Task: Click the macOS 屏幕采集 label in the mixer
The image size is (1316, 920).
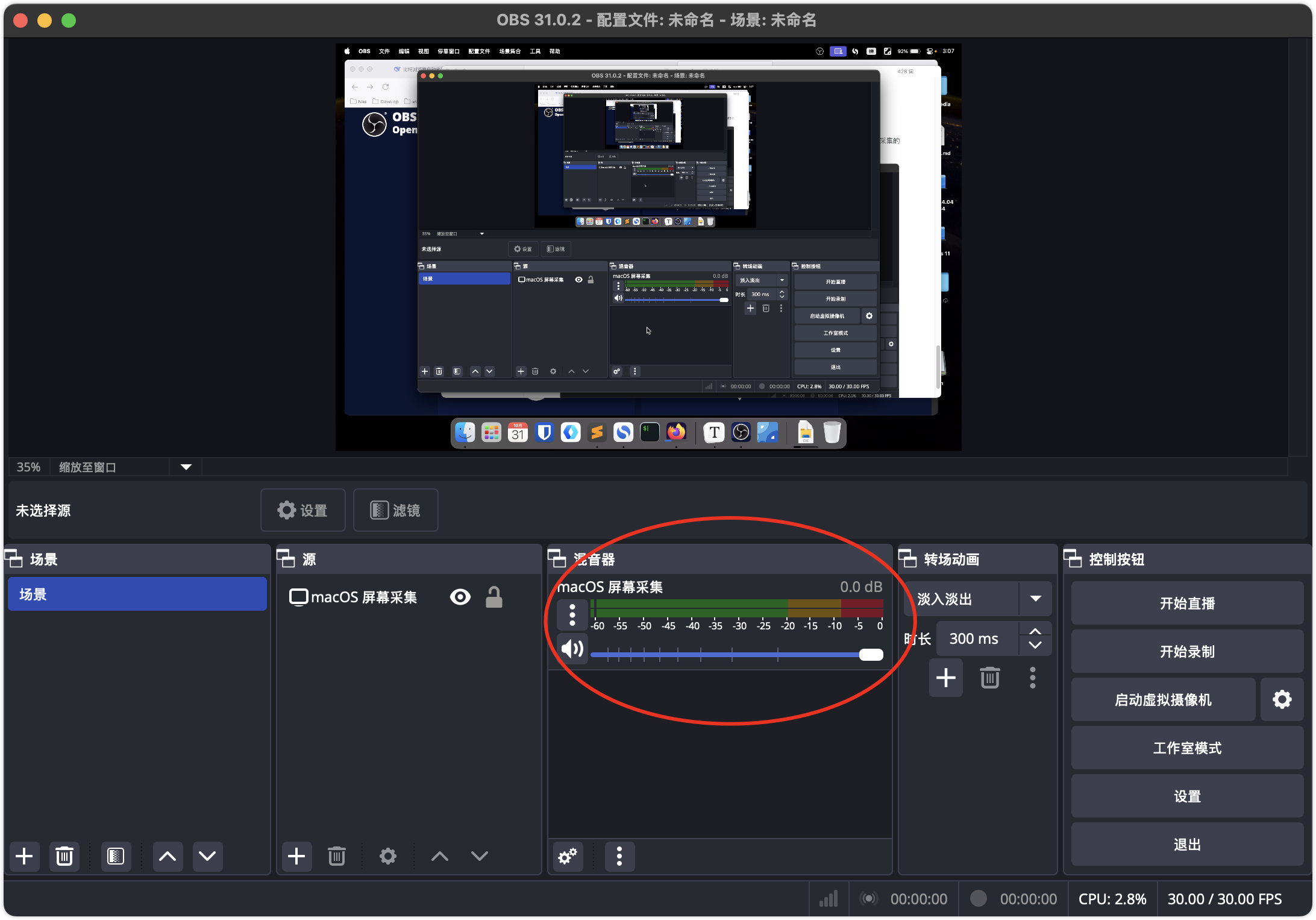Action: tap(610, 587)
